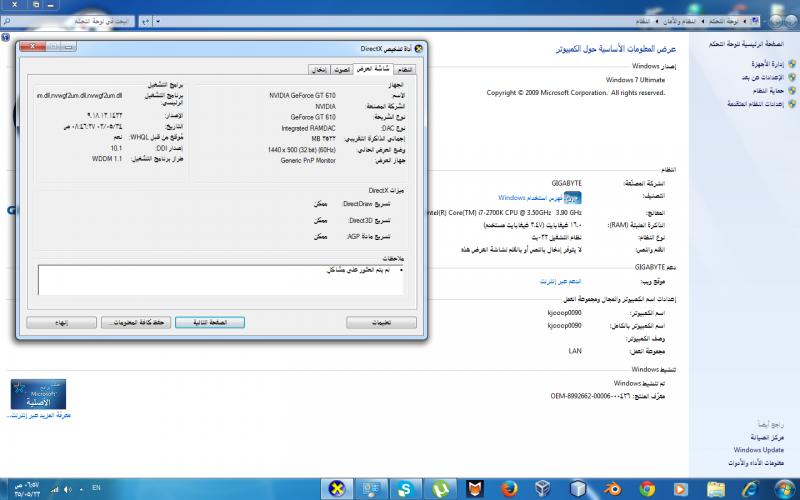Image resolution: width=800 pixels, height=500 pixels.
Task: Open Windows Explorer folder icon on taskbar
Action: point(716,489)
